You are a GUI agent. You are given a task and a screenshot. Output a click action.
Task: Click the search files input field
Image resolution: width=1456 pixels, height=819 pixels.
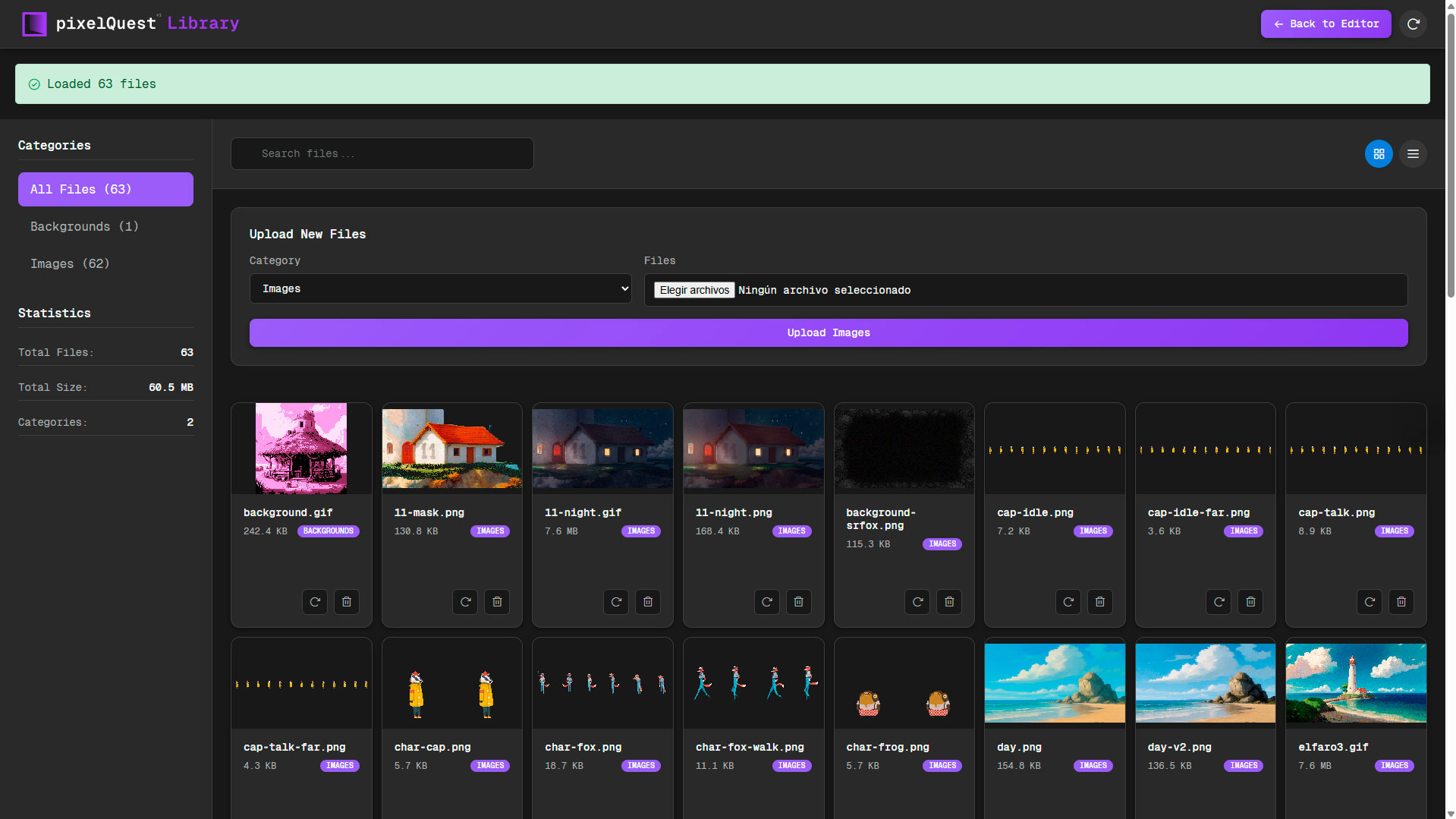[382, 153]
